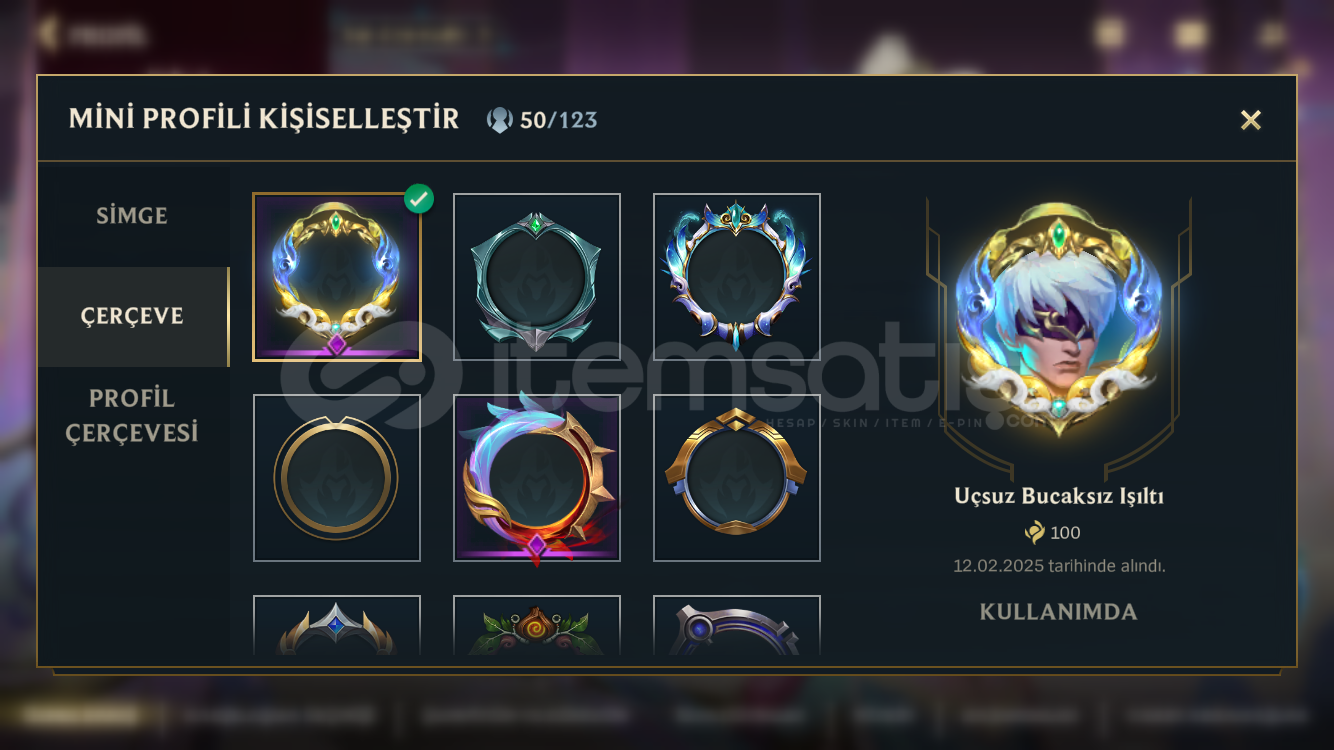Open the Simge tab
Viewport: 1334px width, 750px height.
(x=132, y=216)
